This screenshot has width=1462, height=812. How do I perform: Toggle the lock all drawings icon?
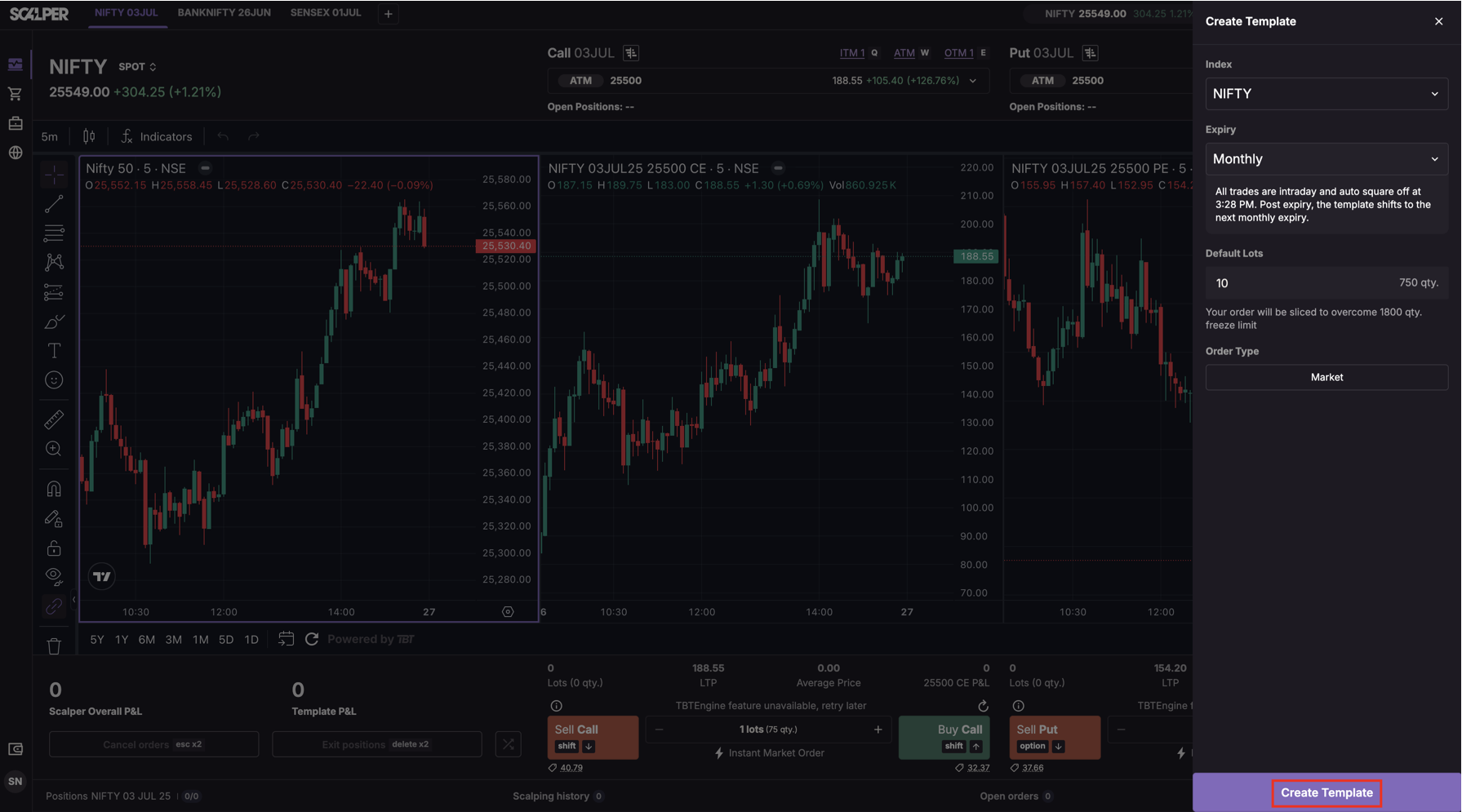[54, 548]
